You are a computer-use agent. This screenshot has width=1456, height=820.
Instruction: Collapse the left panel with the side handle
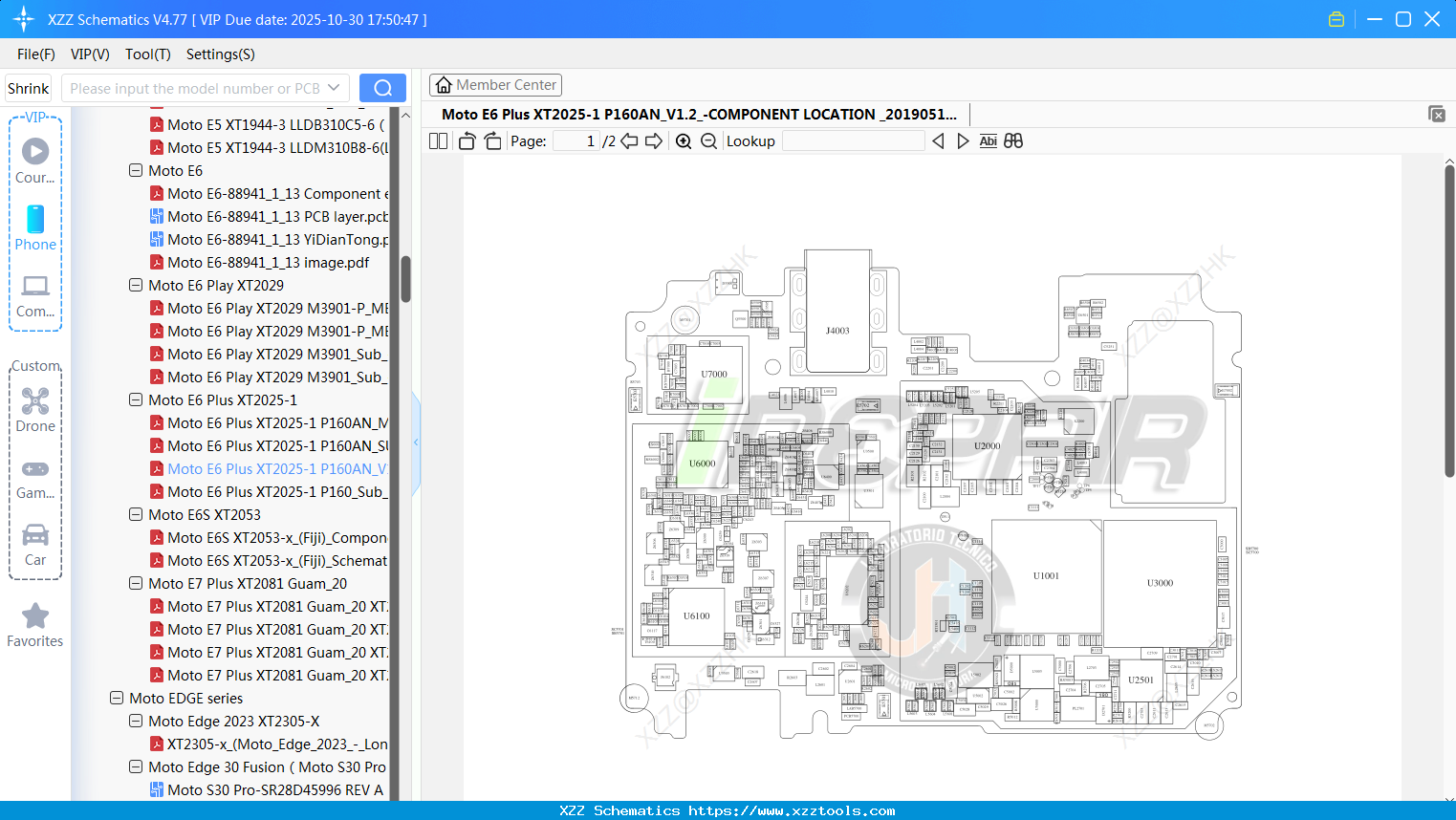point(416,442)
